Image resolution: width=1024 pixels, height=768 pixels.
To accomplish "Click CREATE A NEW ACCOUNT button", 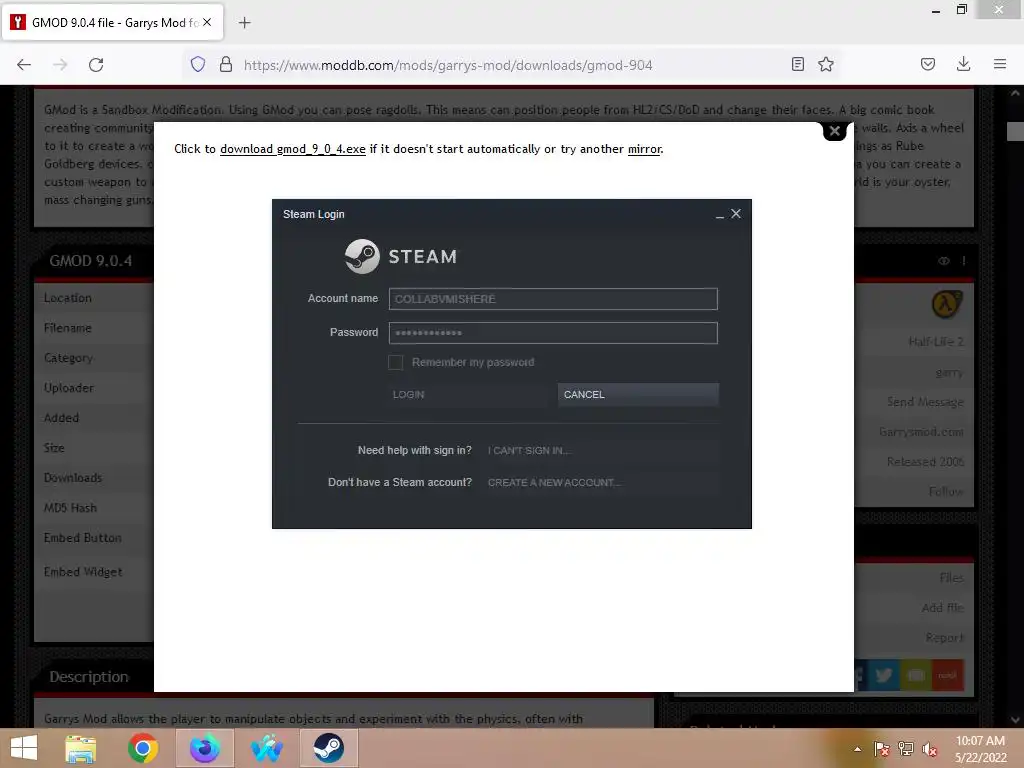I will point(601,483).
